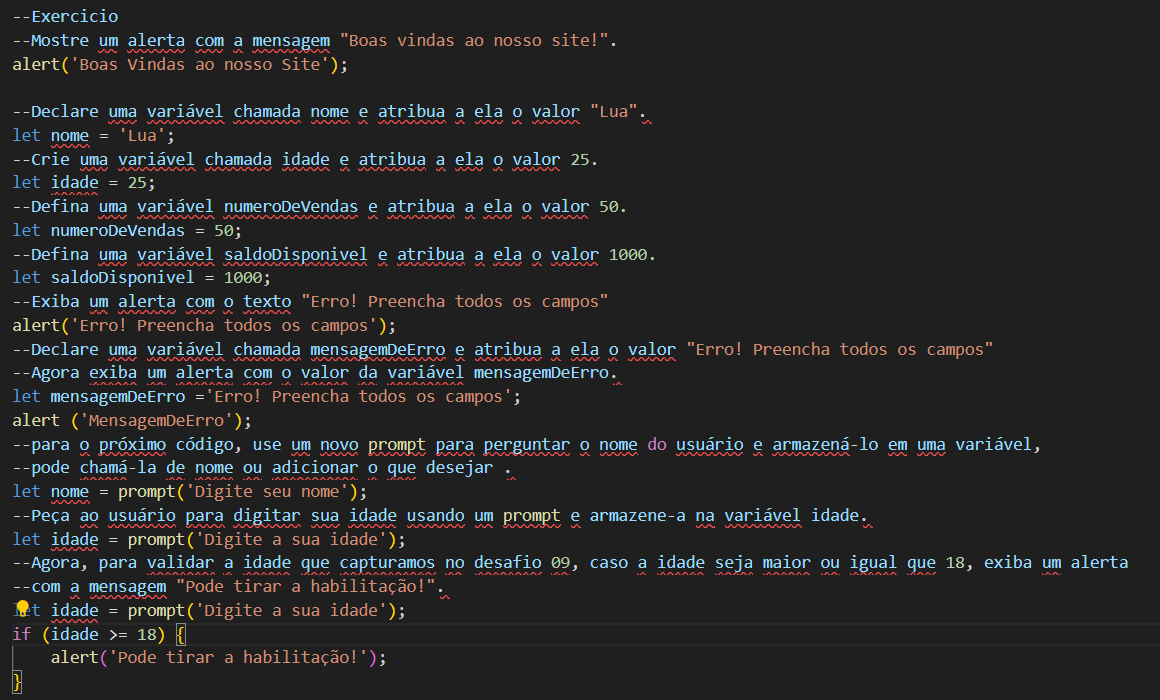Click the comment starting "--Peça ao usuário"
Viewport: 1160px width, 700px height.
[x=439, y=515]
